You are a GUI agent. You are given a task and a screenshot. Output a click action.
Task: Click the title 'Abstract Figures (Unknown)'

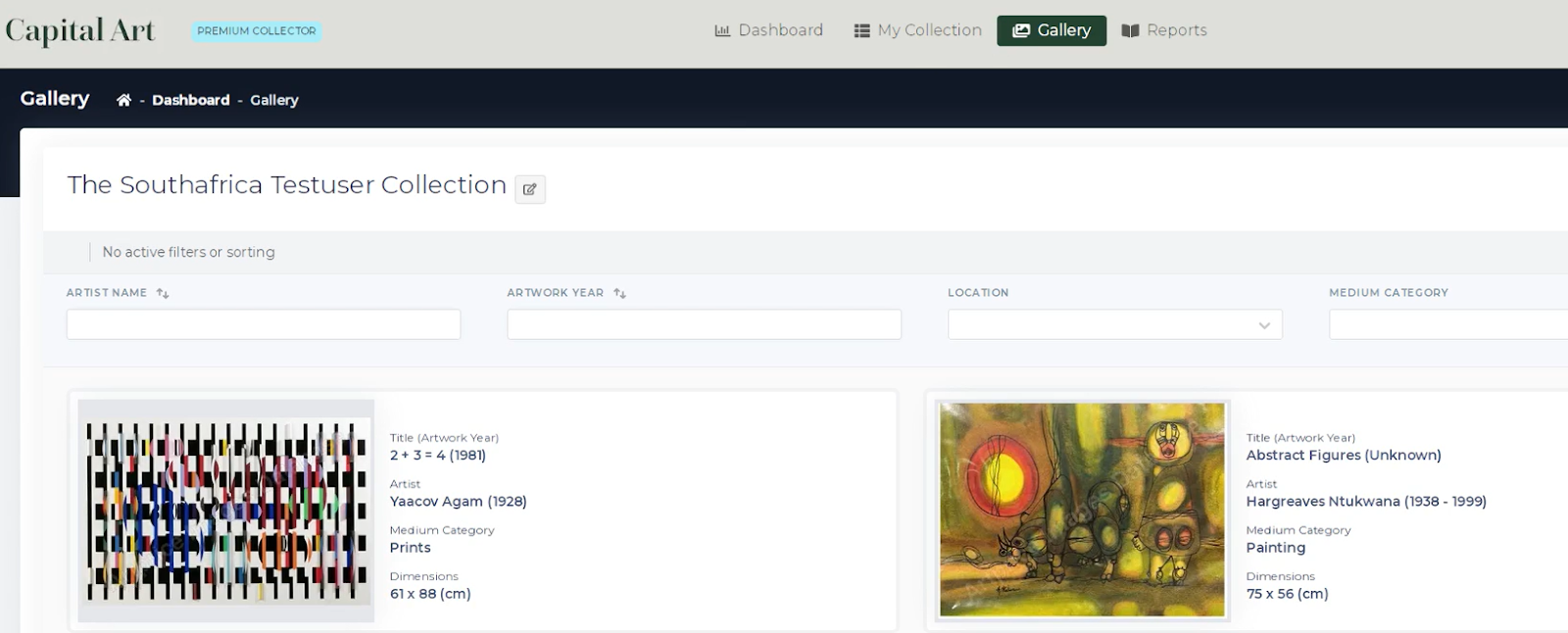tap(1344, 455)
